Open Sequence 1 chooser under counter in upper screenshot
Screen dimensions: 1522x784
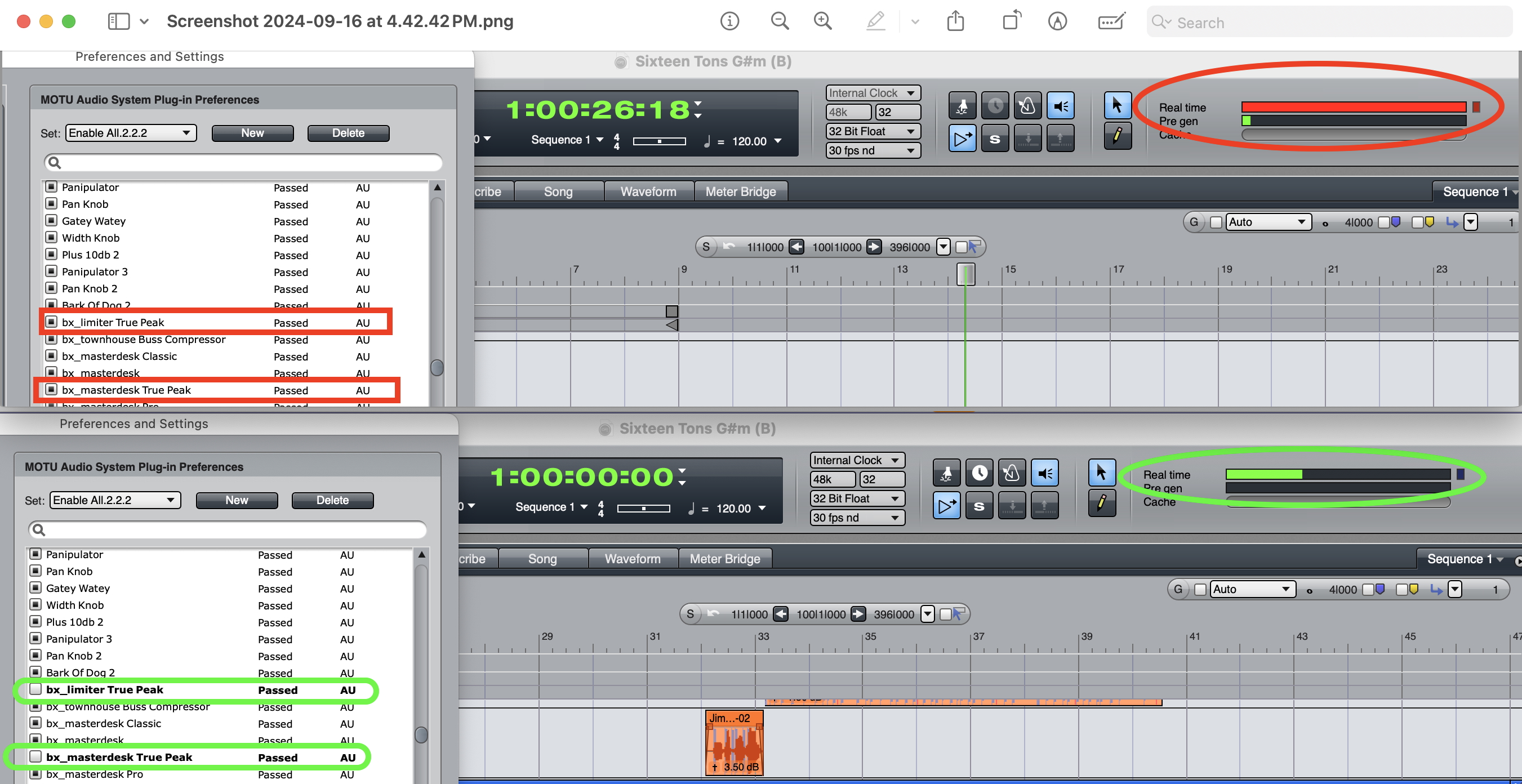click(x=567, y=140)
